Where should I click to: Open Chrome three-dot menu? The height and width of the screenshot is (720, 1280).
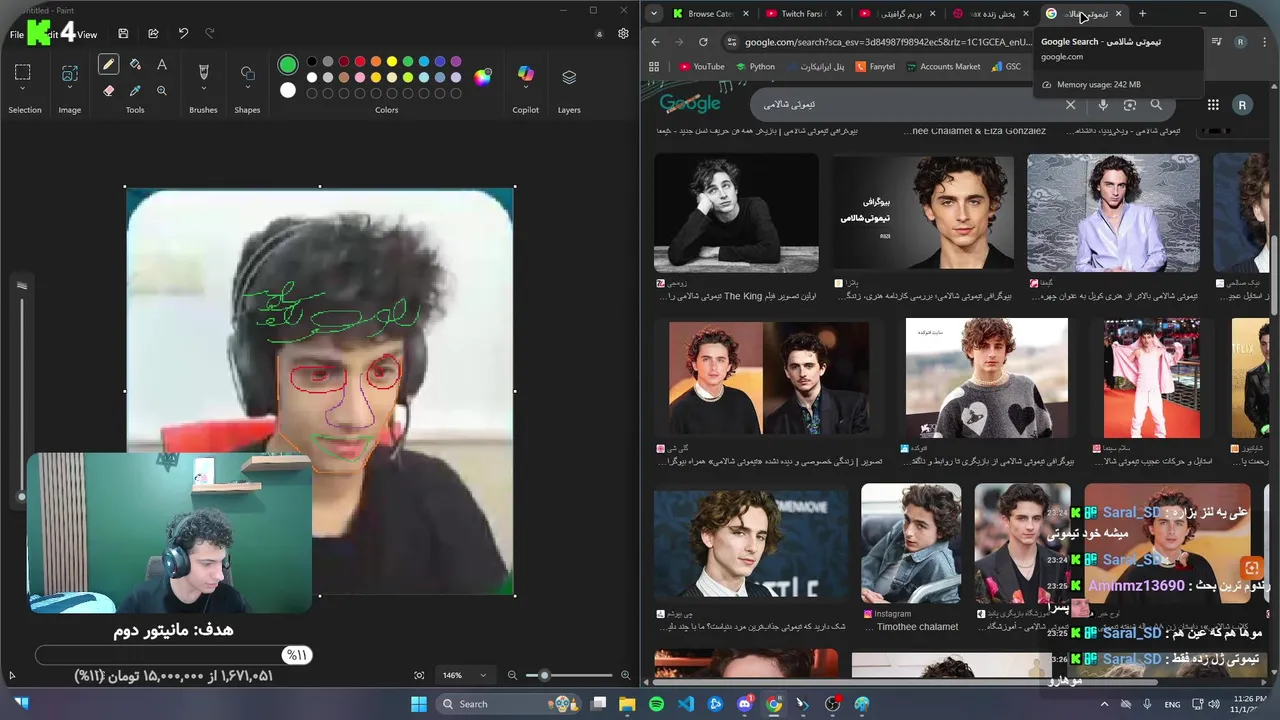coord(1263,42)
